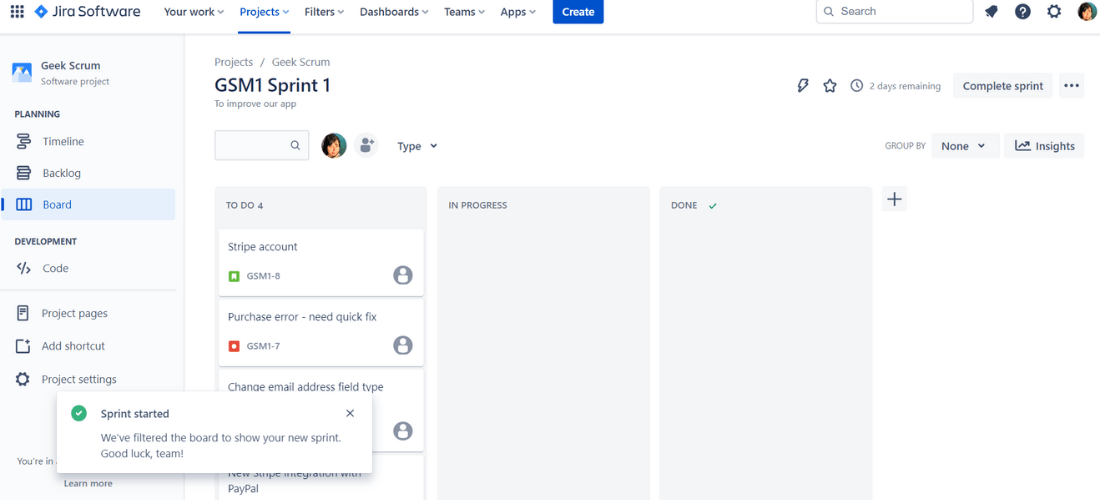The width and height of the screenshot is (1100, 500).
Task: Open the Change email address field type card
Action: (x=321, y=410)
